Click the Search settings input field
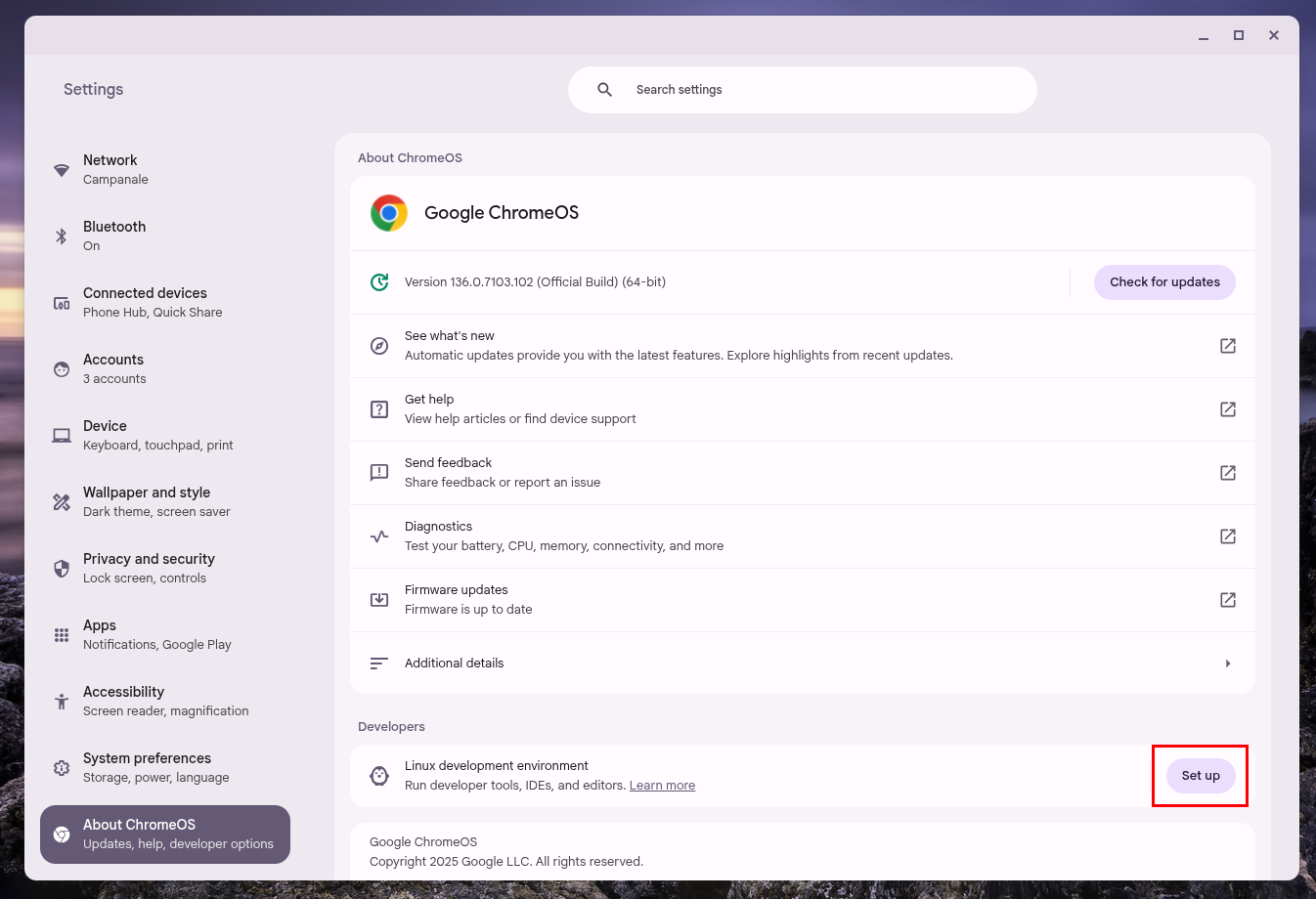 click(x=821, y=90)
